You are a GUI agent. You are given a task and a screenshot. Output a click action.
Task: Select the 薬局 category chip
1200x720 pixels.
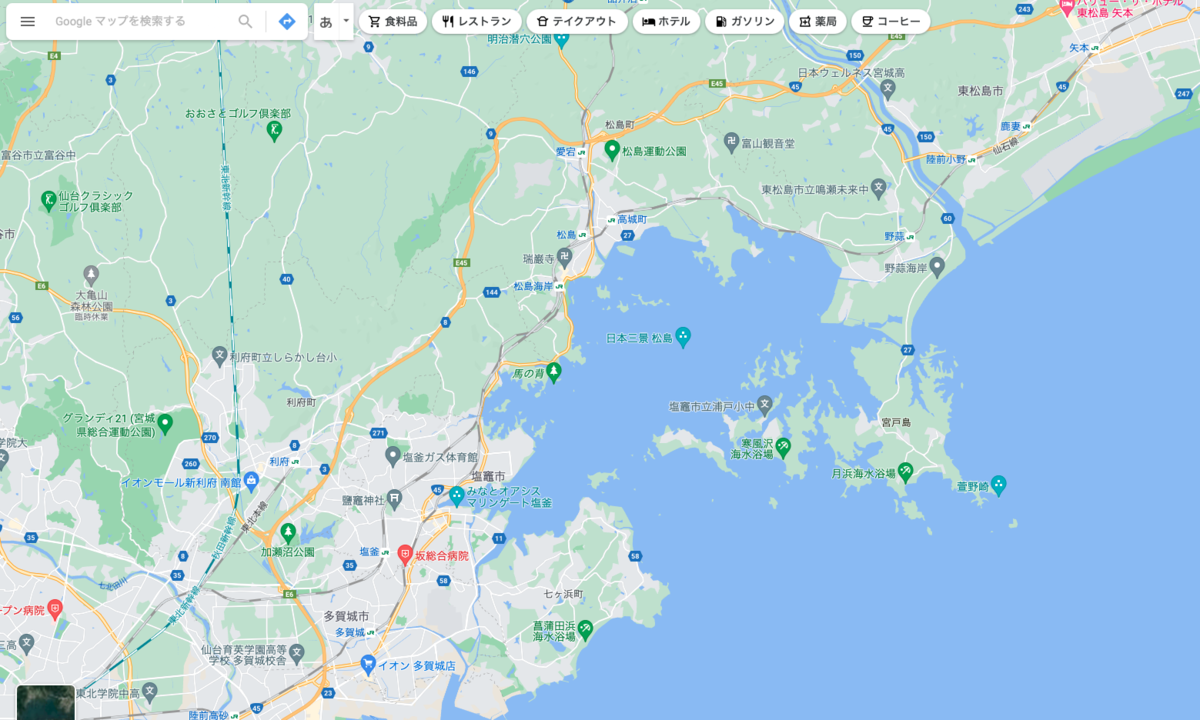[x=817, y=21]
